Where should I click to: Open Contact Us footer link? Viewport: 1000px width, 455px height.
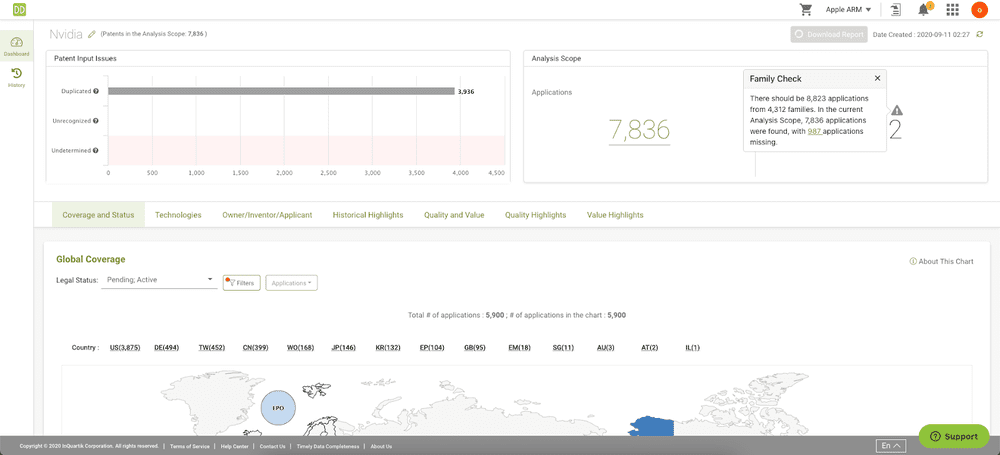pos(272,446)
